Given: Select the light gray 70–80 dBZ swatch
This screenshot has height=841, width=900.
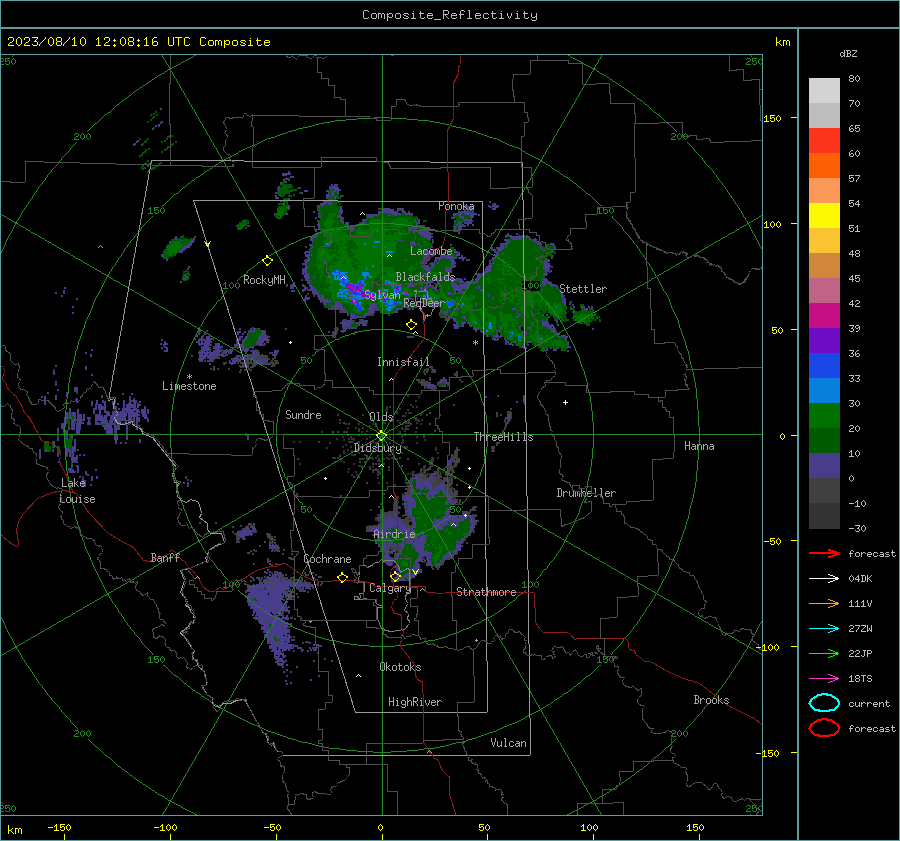Looking at the screenshot, I should (x=824, y=91).
